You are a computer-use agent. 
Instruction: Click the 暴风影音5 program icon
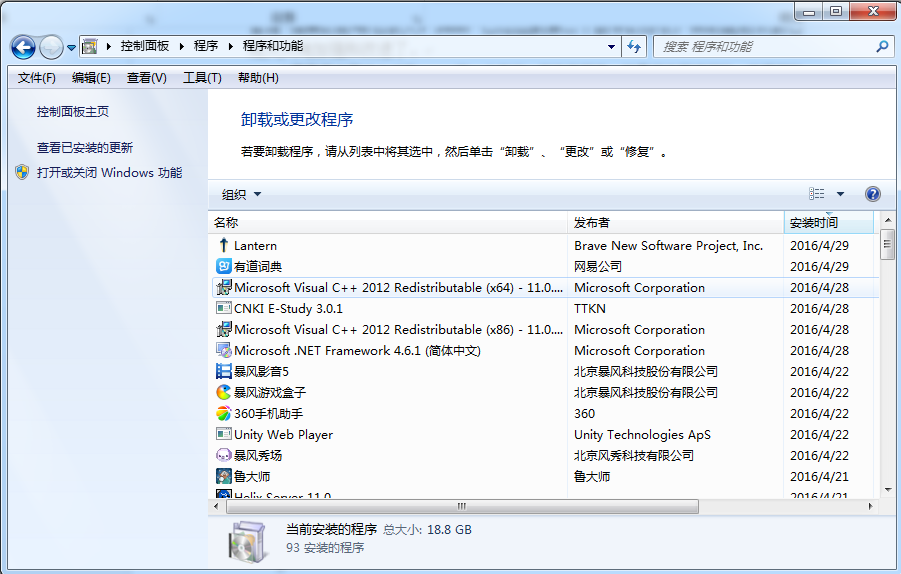(224, 371)
